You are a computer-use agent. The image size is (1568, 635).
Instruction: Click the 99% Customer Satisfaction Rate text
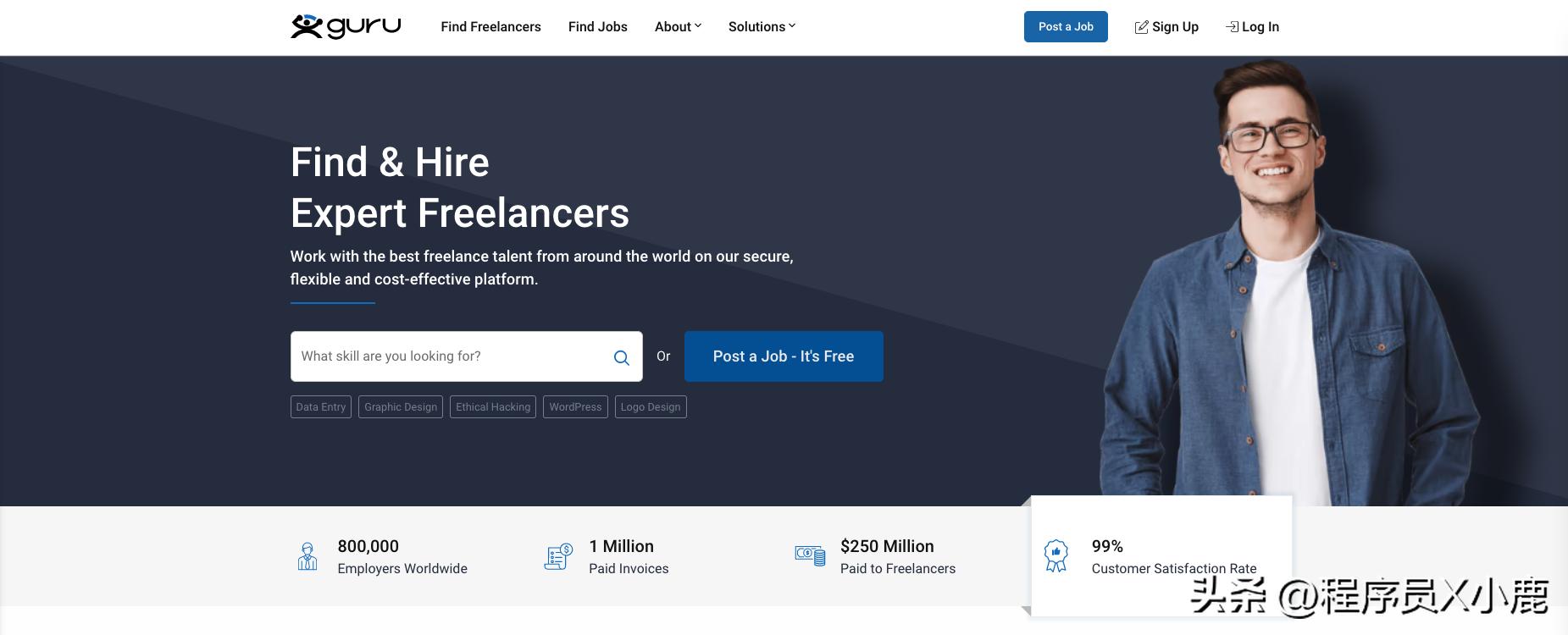tap(1174, 556)
